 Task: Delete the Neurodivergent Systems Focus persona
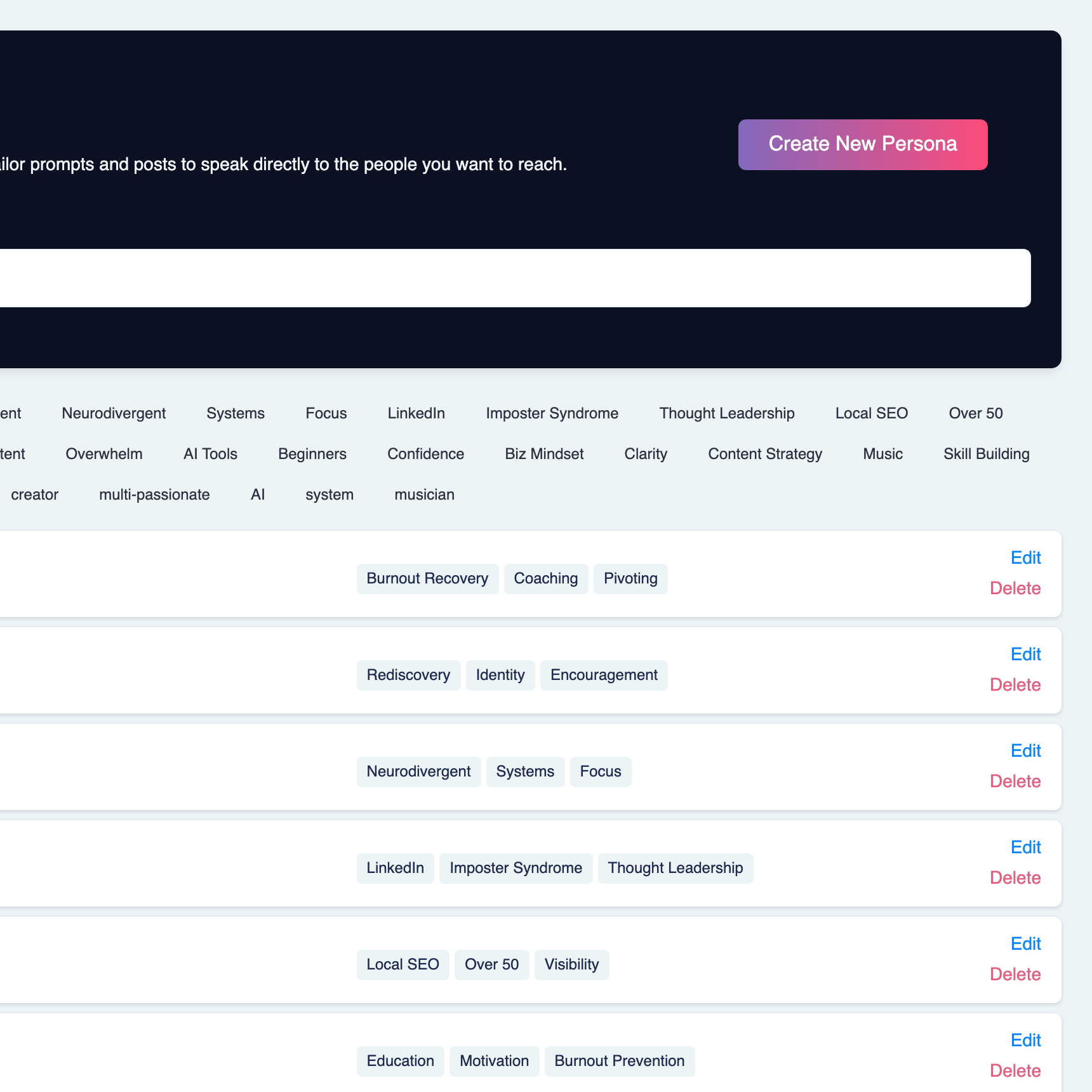[x=1015, y=781]
